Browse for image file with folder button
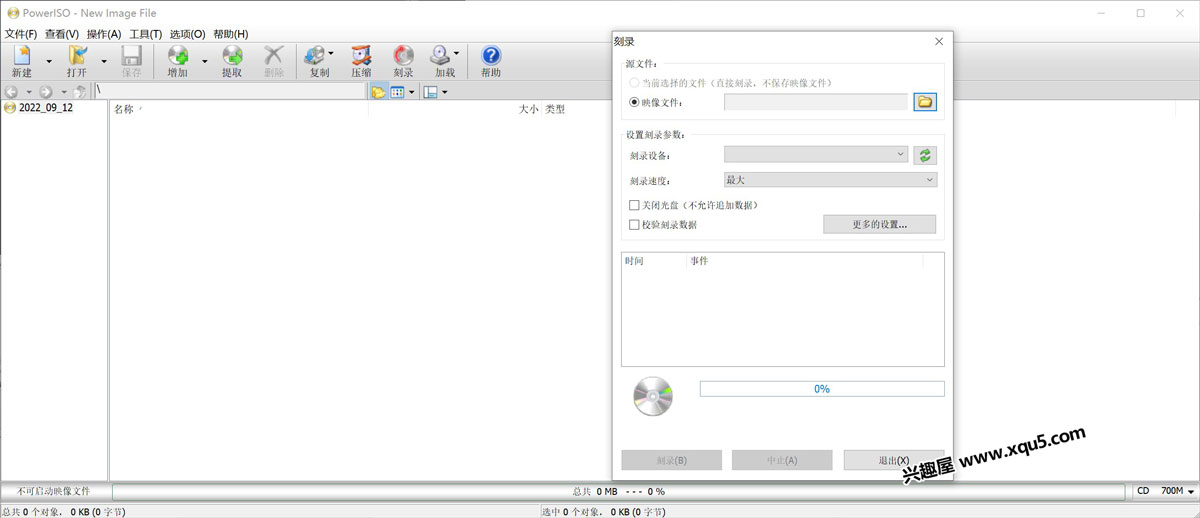The image size is (1200, 518). (x=925, y=102)
